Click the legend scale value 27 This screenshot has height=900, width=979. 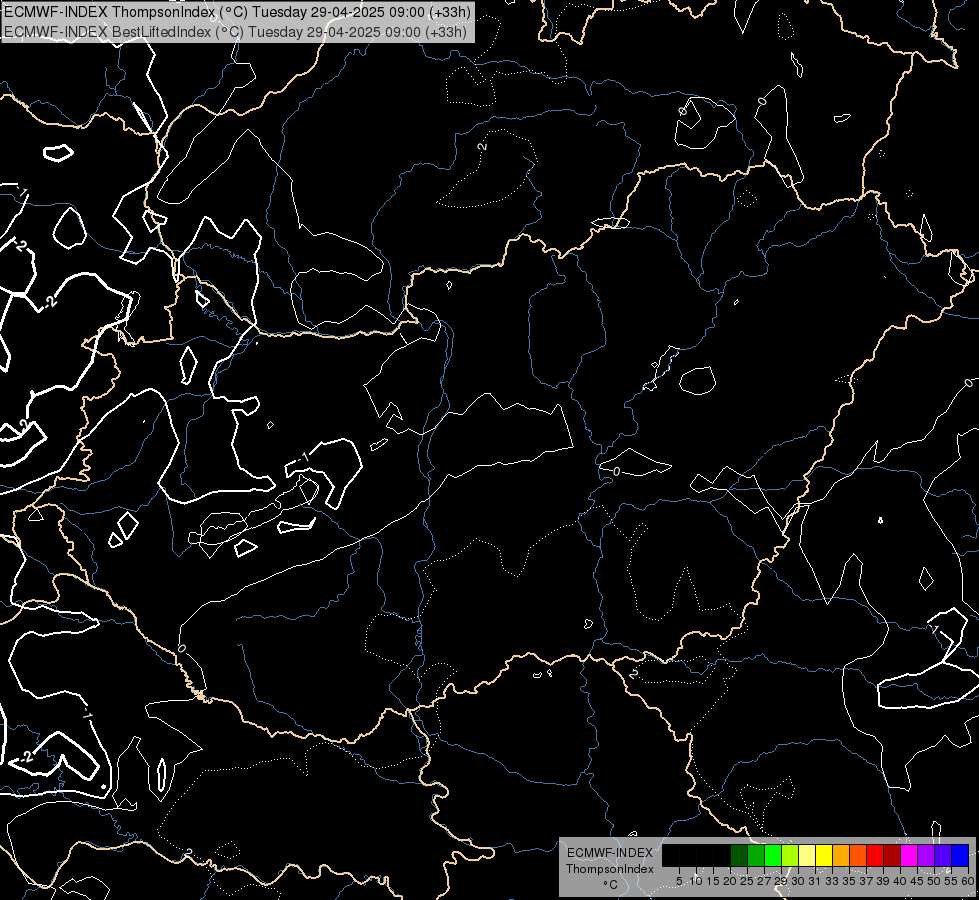click(x=764, y=881)
